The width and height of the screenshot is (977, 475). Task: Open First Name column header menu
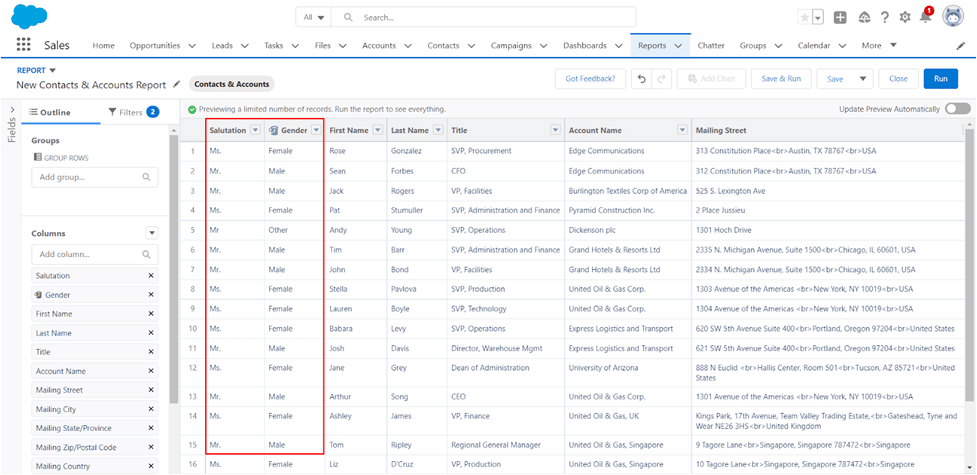click(378, 130)
